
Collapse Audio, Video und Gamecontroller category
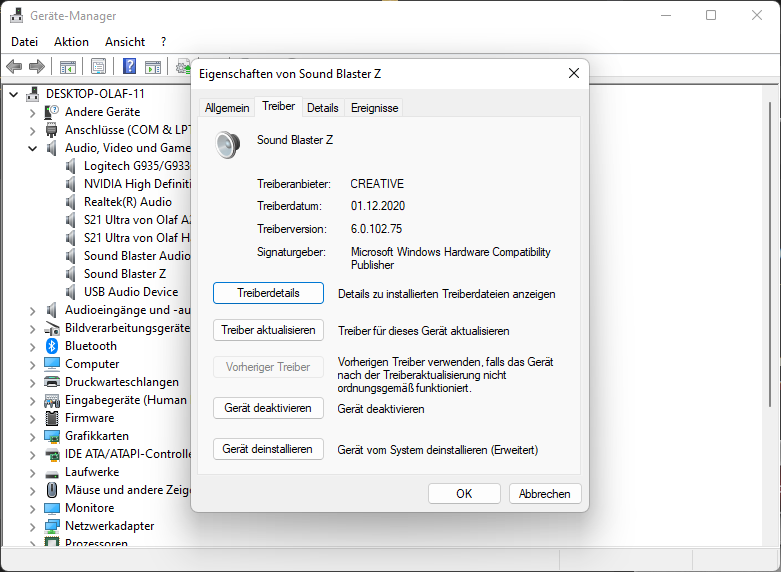(32, 148)
